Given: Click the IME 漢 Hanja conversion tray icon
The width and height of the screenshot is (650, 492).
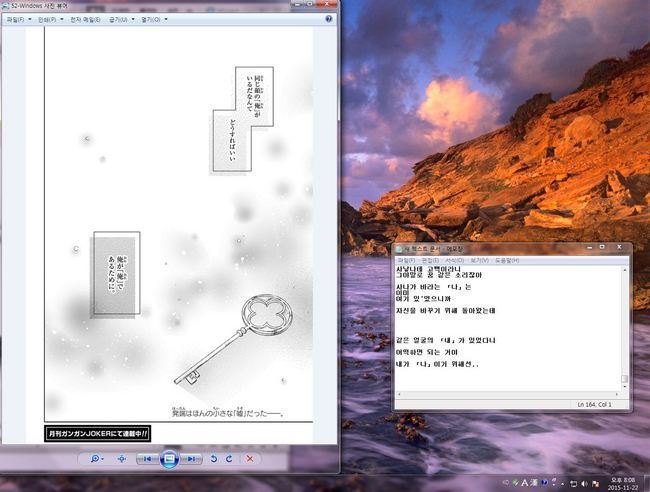Looking at the screenshot, I should [x=534, y=483].
